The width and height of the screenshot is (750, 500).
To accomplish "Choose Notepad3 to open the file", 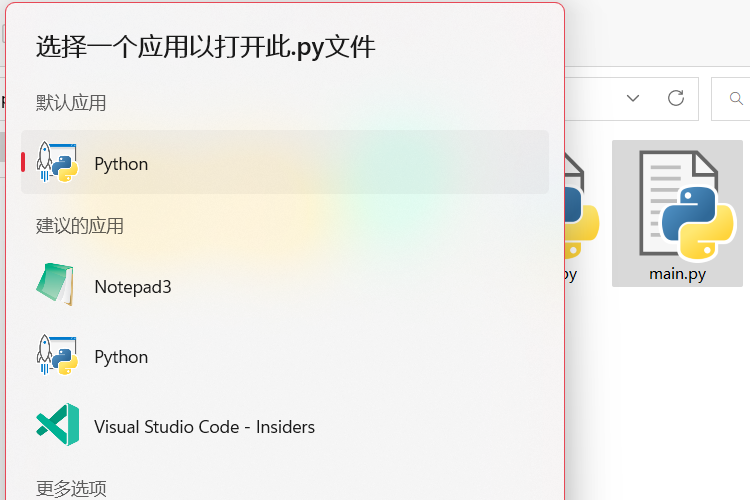I will 285,286.
